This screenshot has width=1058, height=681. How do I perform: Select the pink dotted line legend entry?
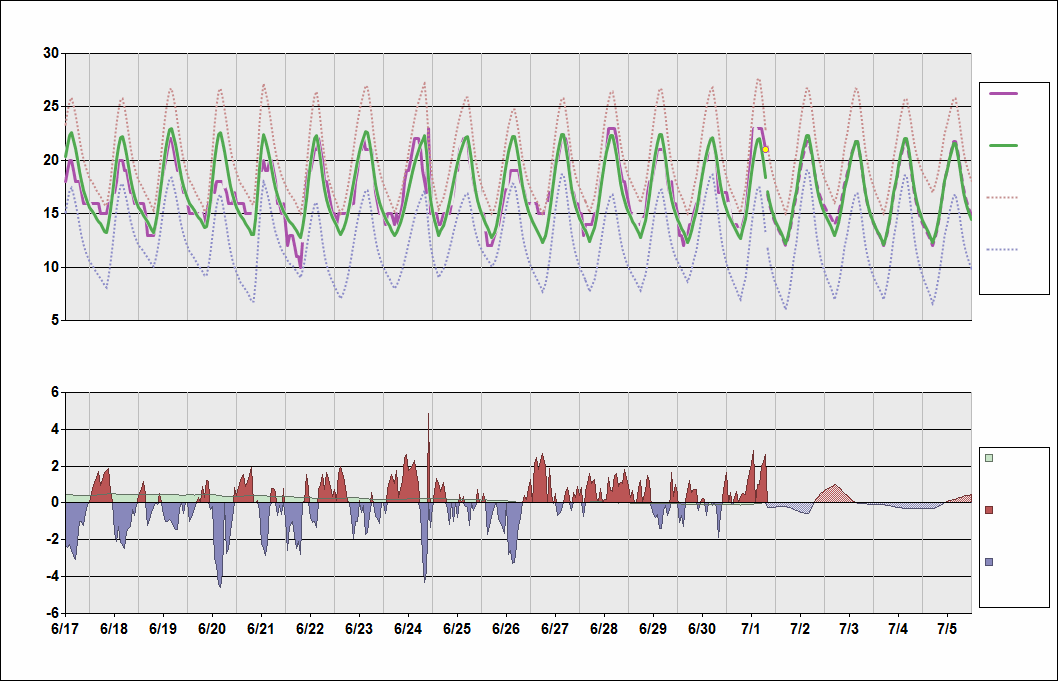1002,197
